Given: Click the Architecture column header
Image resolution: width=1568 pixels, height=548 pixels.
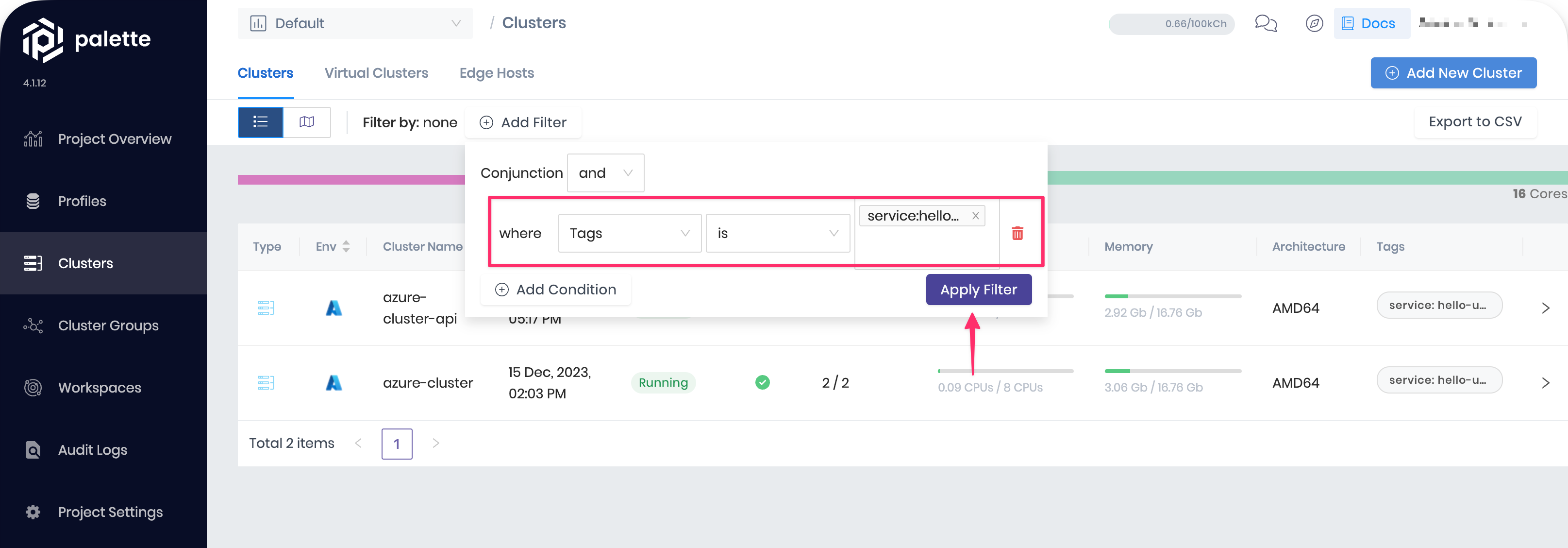Looking at the screenshot, I should pos(1308,247).
